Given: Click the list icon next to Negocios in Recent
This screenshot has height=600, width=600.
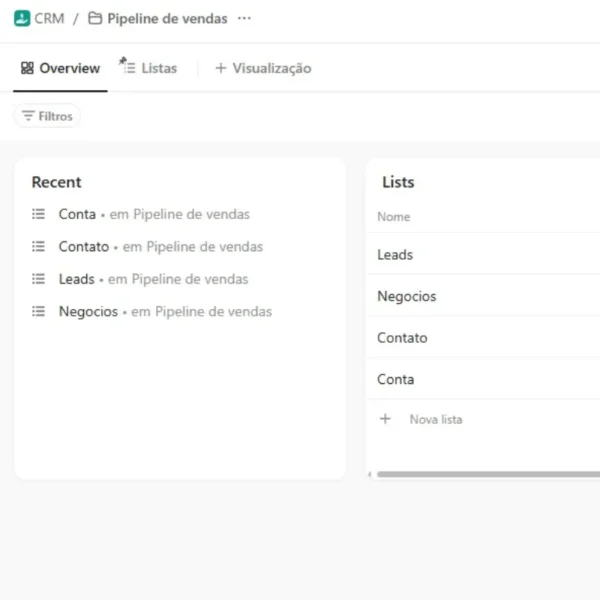Looking at the screenshot, I should pos(39,311).
